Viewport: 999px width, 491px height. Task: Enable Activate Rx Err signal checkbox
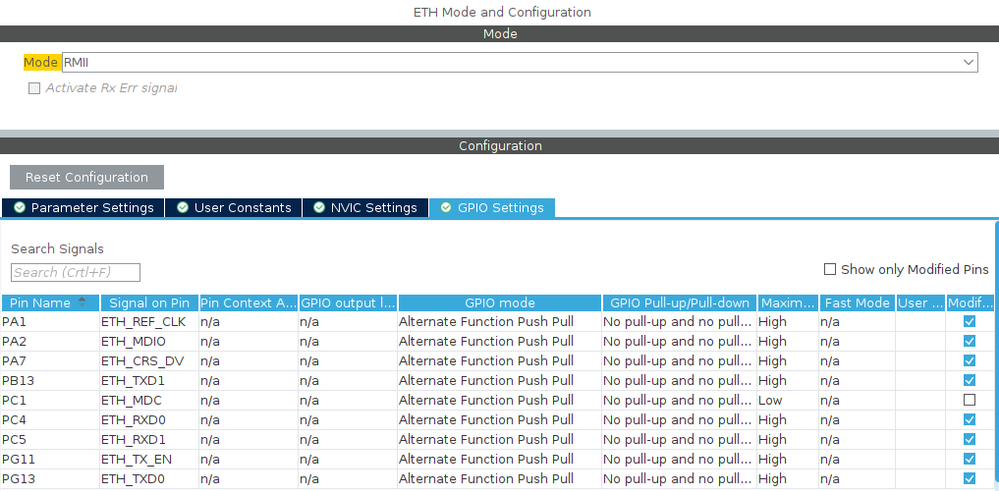pyautogui.click(x=34, y=89)
